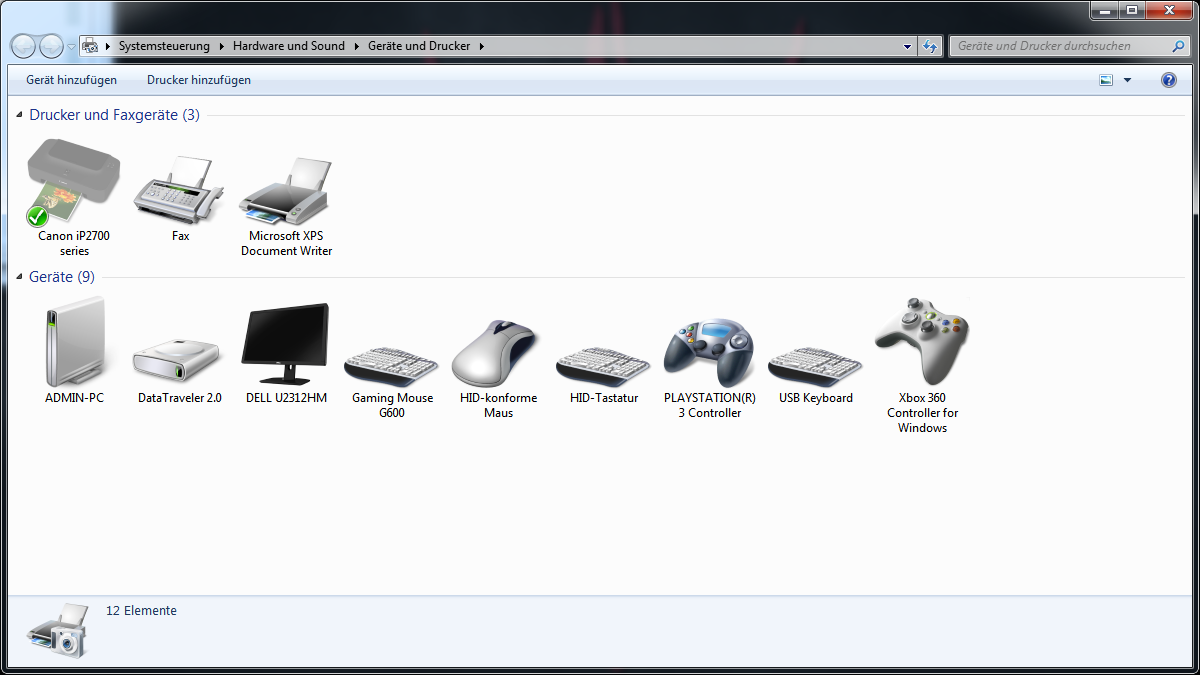1200x675 pixels.
Task: Collapse the Geräte (9) group
Action: click(20, 278)
